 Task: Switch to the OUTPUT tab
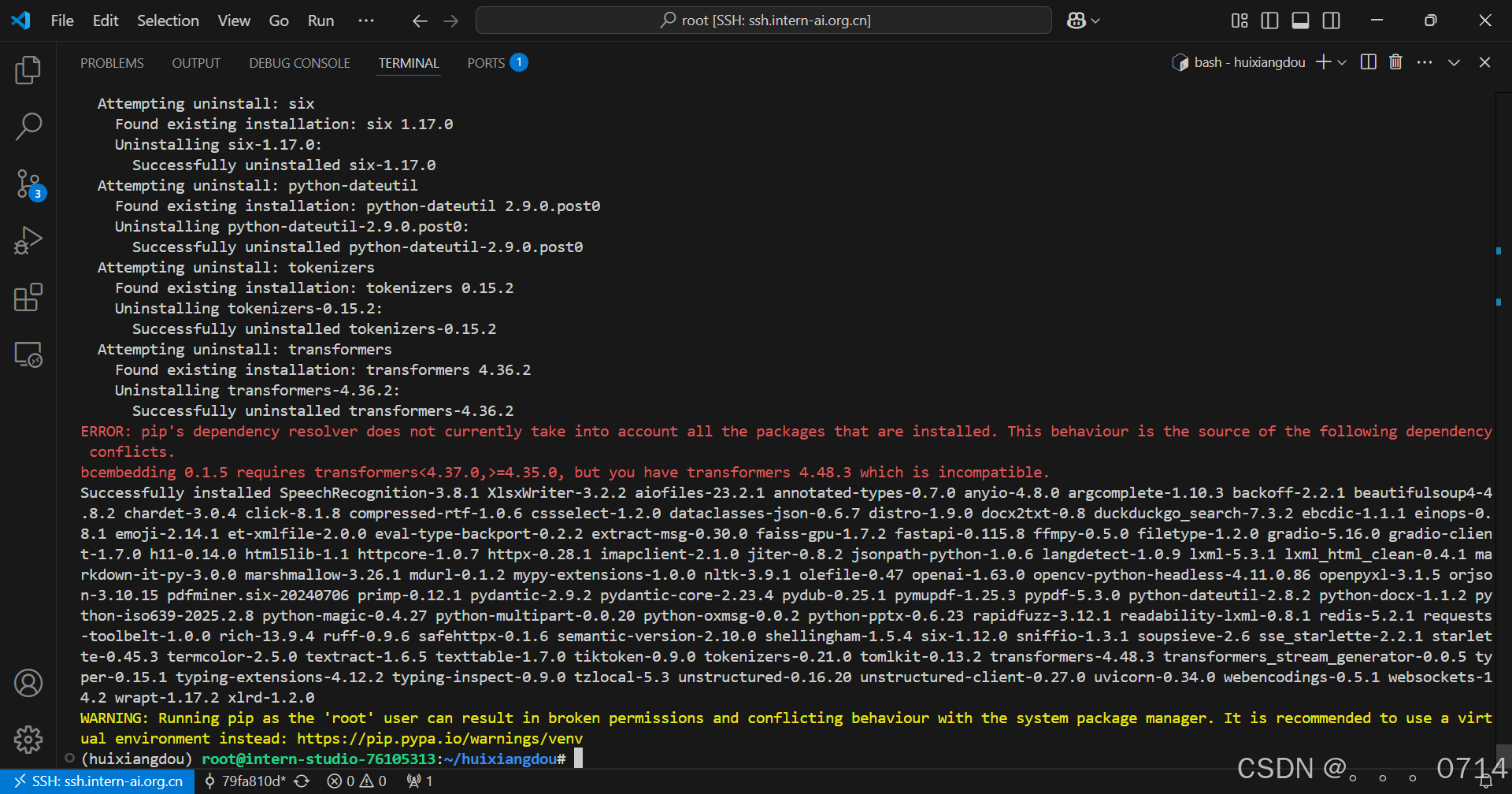(x=196, y=63)
